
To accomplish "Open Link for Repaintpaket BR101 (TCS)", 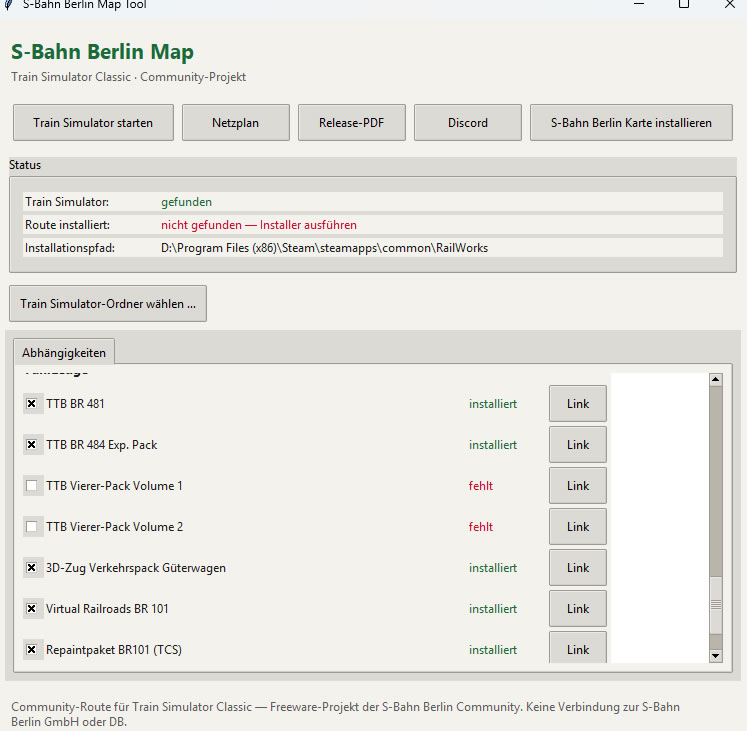I will coord(578,647).
